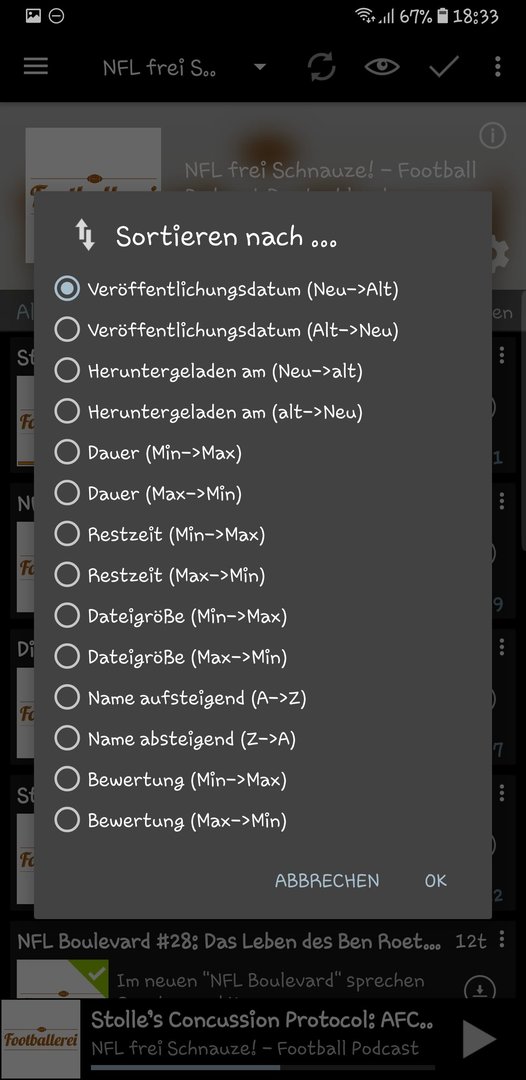Expand the NFL frei S.. podcast dropdown
Screen dimensions: 526x1080
[260, 67]
